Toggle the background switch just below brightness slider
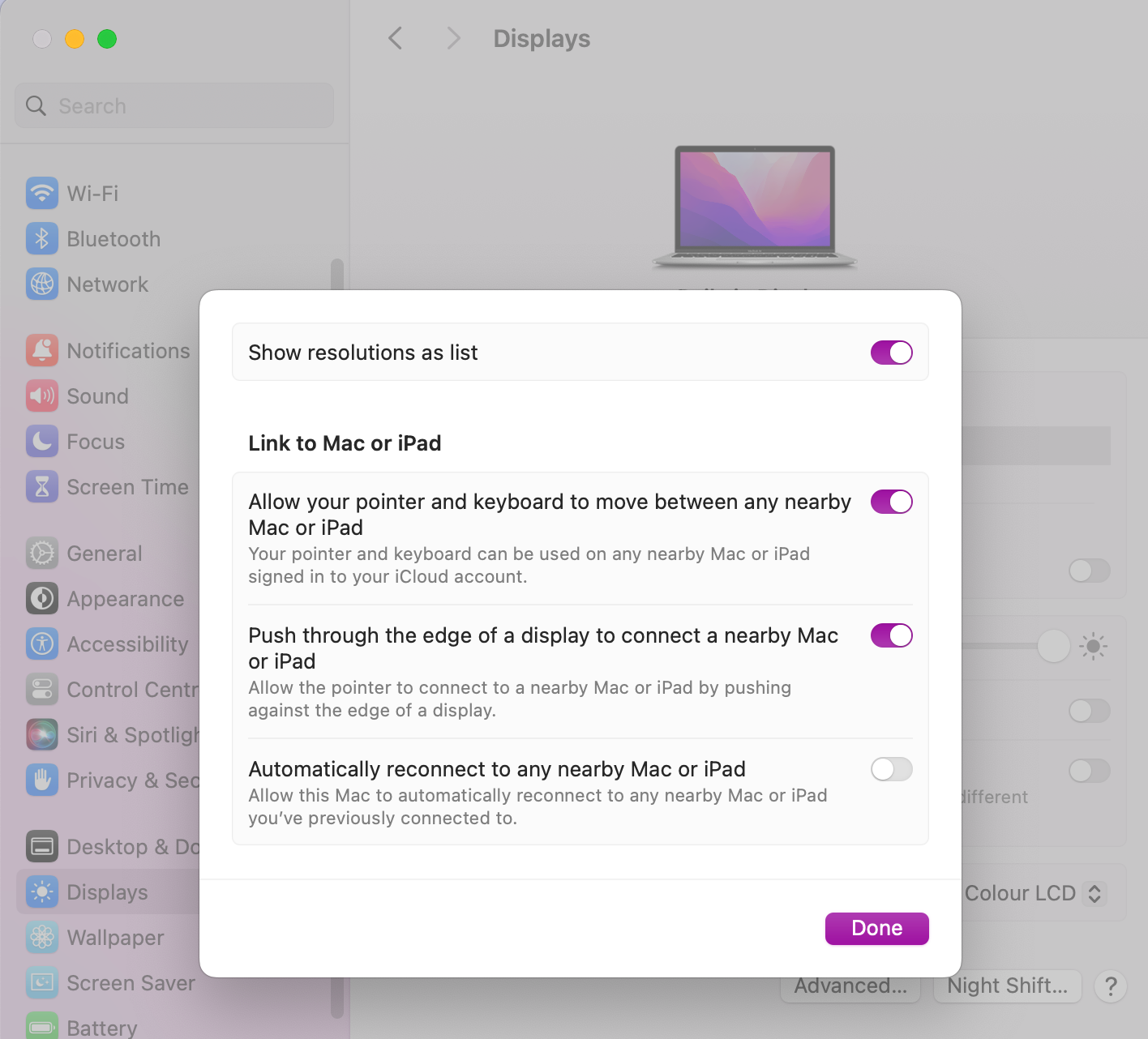The height and width of the screenshot is (1039, 1148). [x=1090, y=712]
